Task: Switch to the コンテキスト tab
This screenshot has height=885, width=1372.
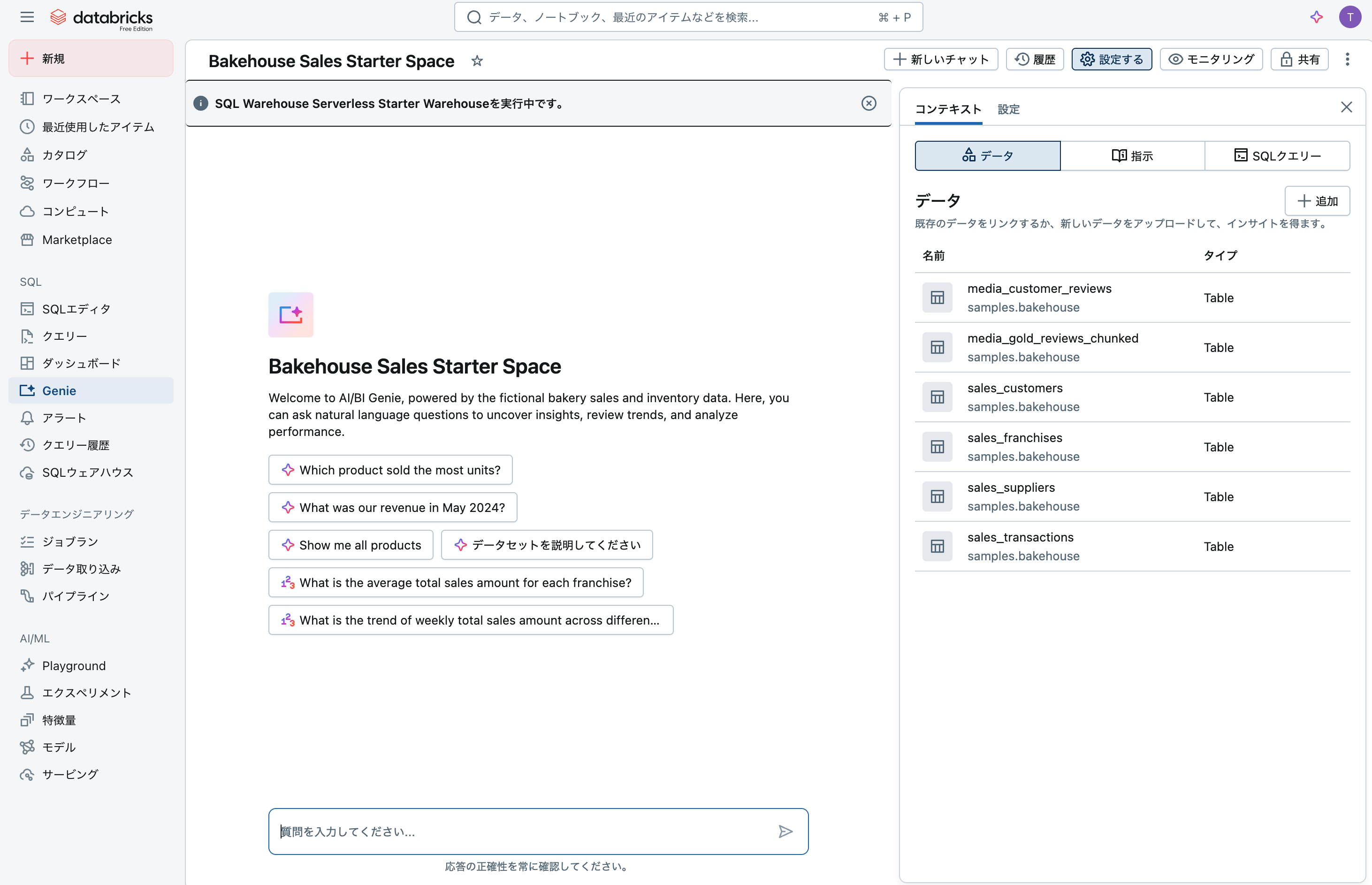Action: pyautogui.click(x=948, y=109)
